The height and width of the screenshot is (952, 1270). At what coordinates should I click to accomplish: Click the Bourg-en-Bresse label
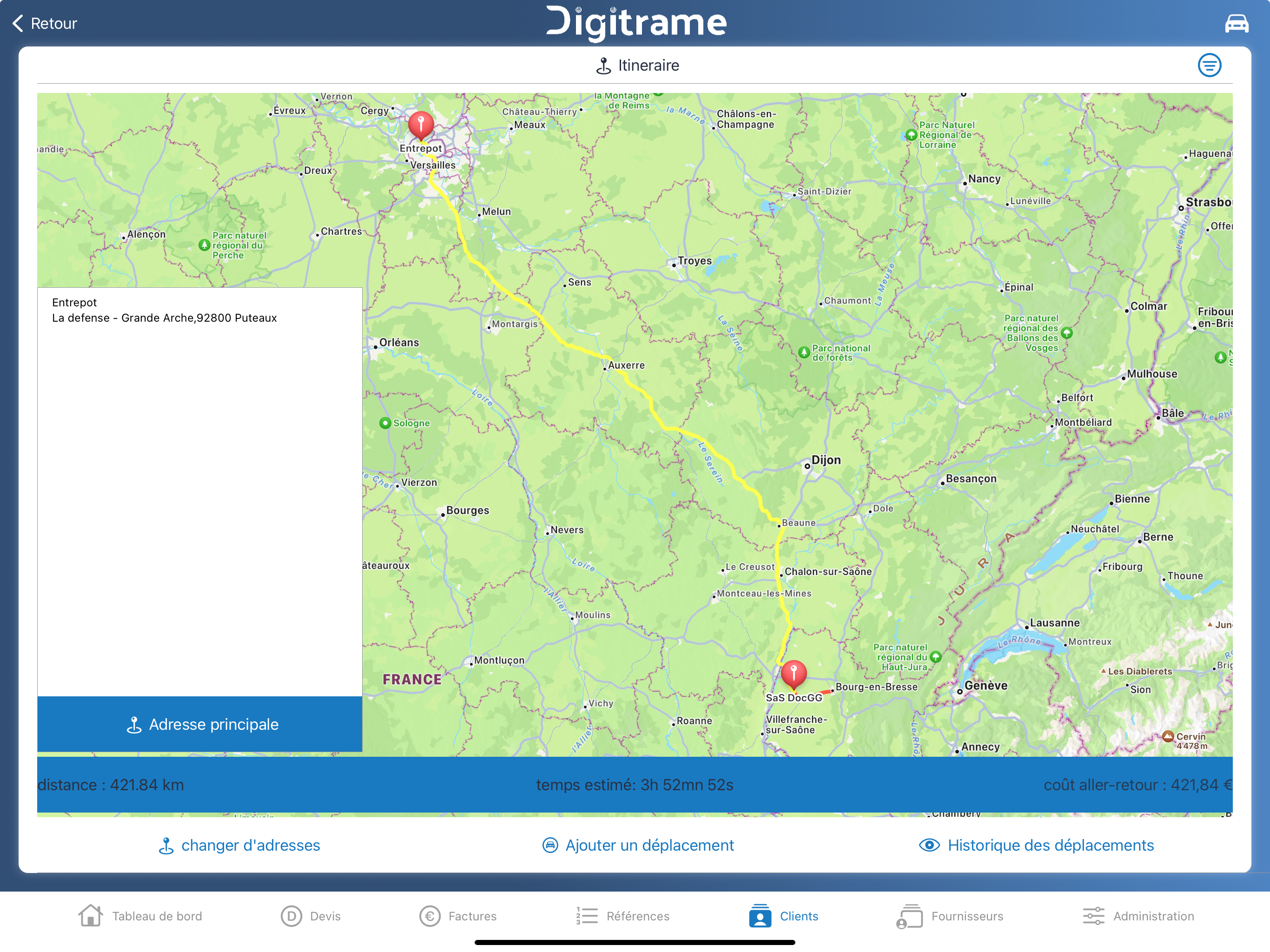(876, 687)
